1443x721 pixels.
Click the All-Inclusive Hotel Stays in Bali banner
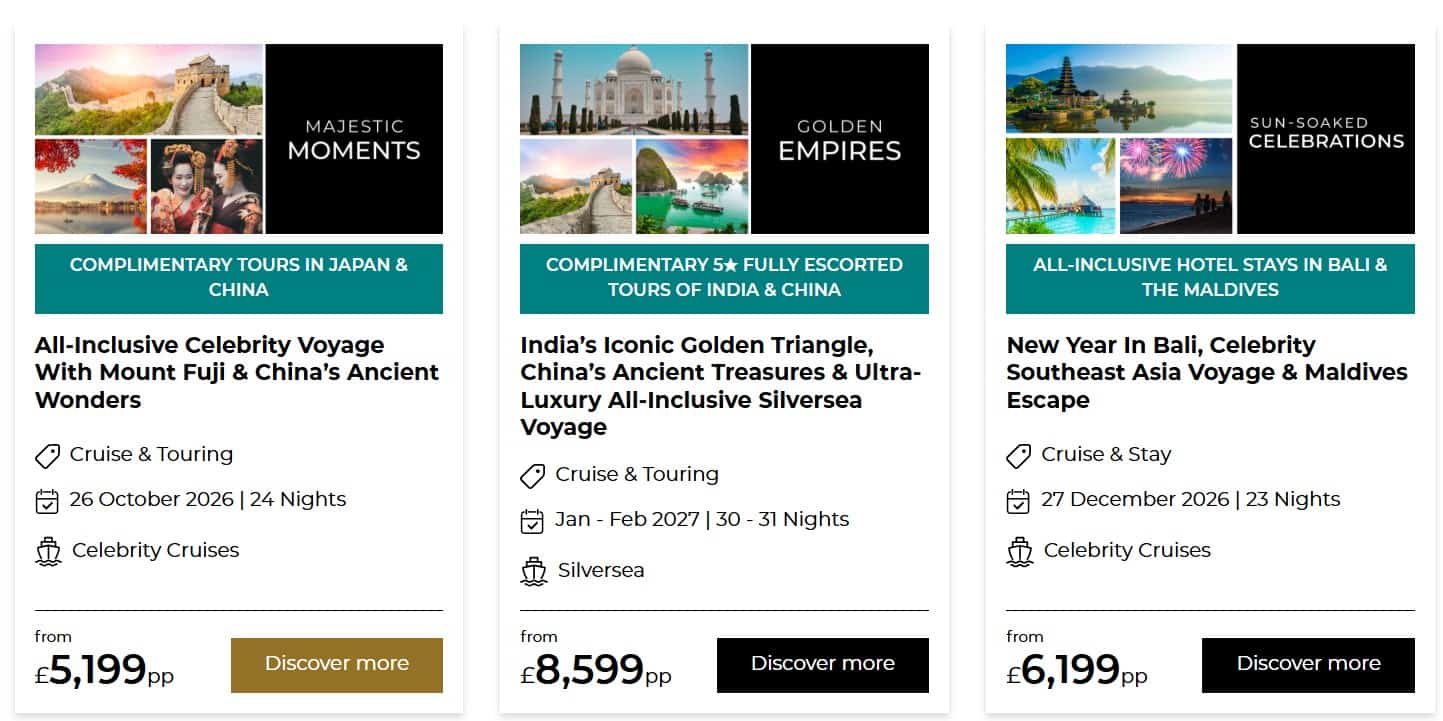tap(1210, 278)
